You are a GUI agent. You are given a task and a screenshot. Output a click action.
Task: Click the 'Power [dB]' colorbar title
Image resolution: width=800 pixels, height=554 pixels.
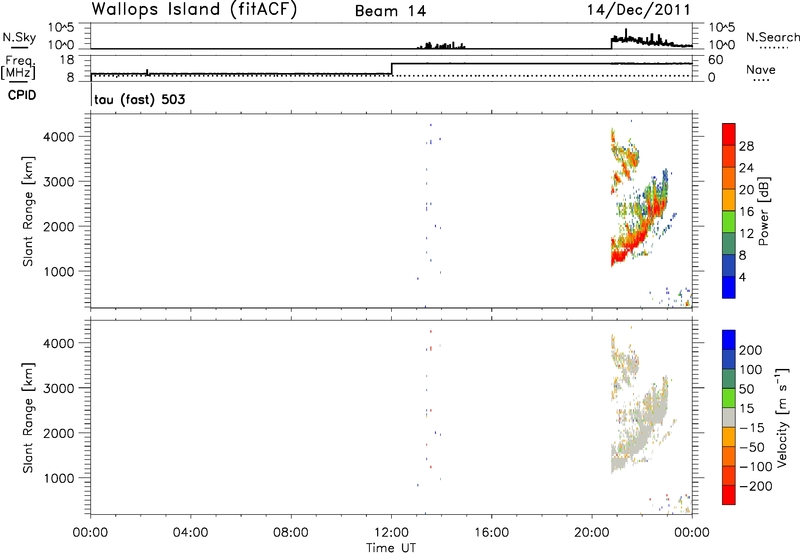click(764, 211)
